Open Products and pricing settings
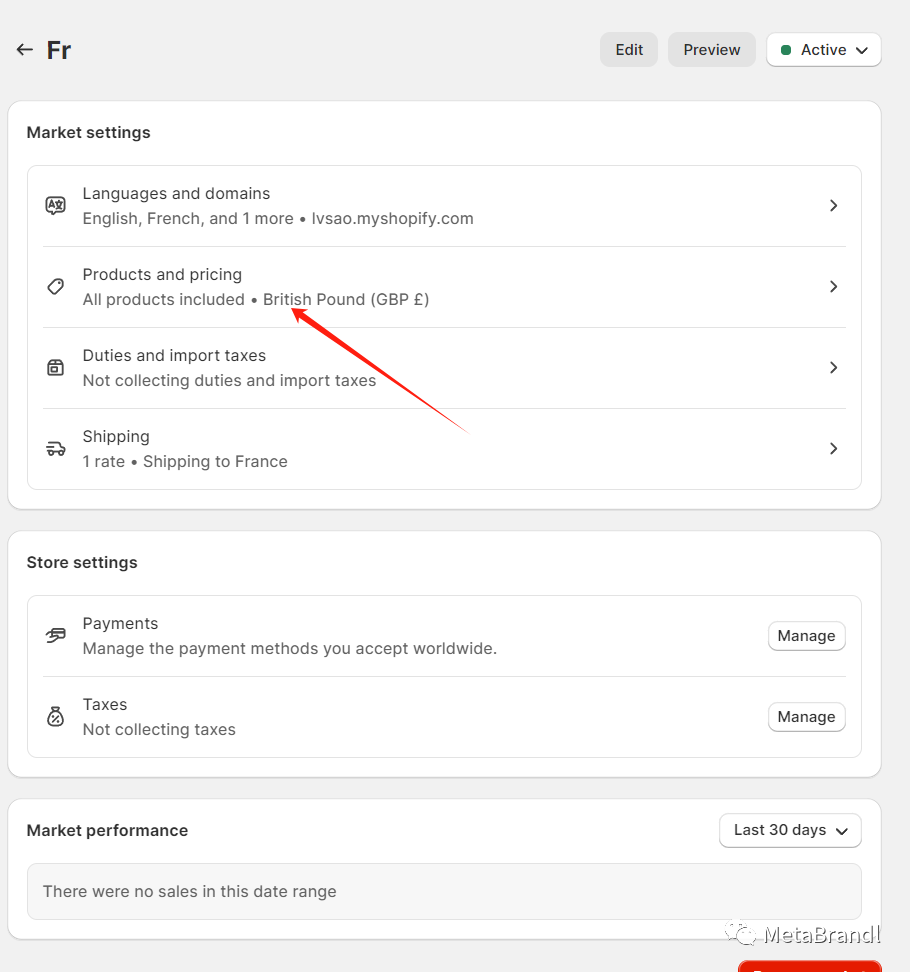The width and height of the screenshot is (910, 972). pyautogui.click(x=444, y=287)
